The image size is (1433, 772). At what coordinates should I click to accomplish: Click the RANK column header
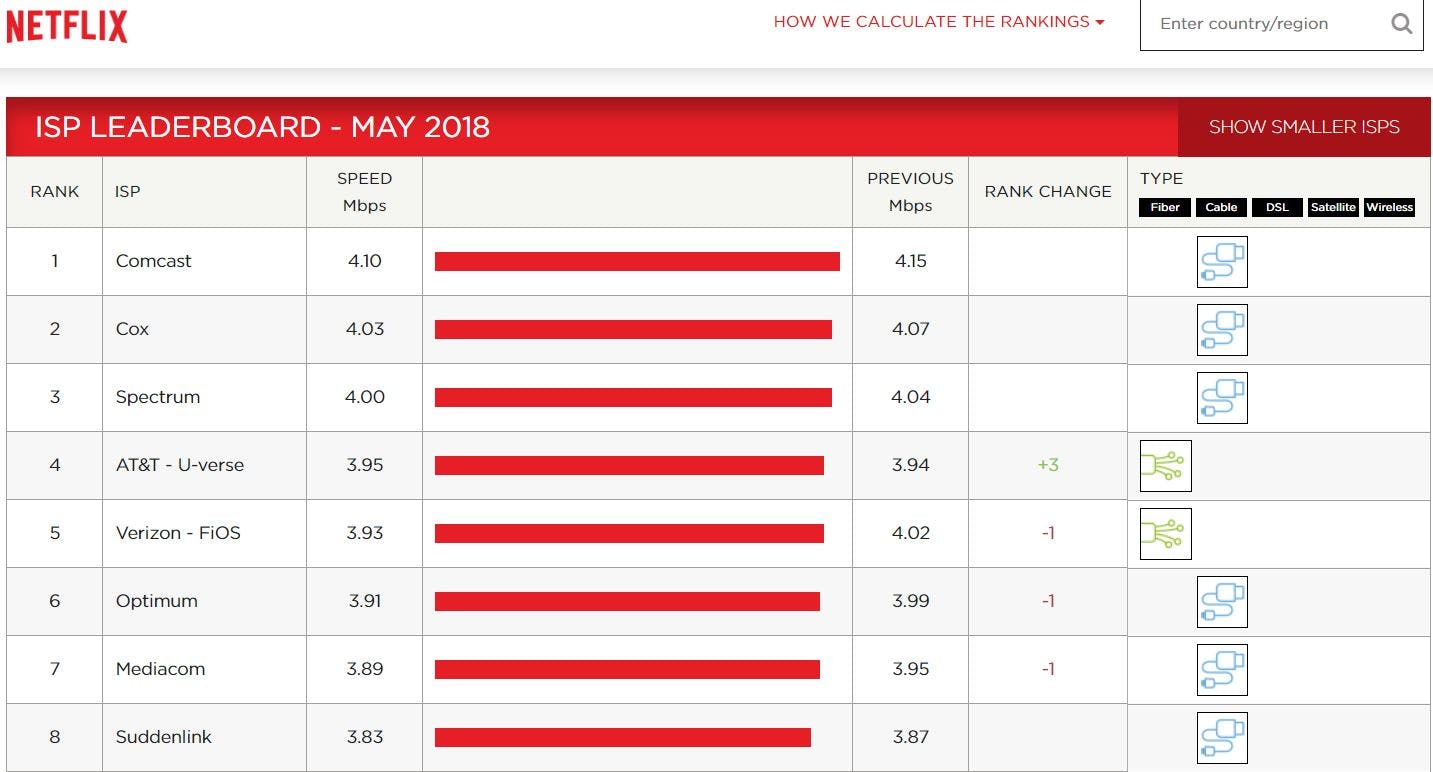tap(55, 192)
